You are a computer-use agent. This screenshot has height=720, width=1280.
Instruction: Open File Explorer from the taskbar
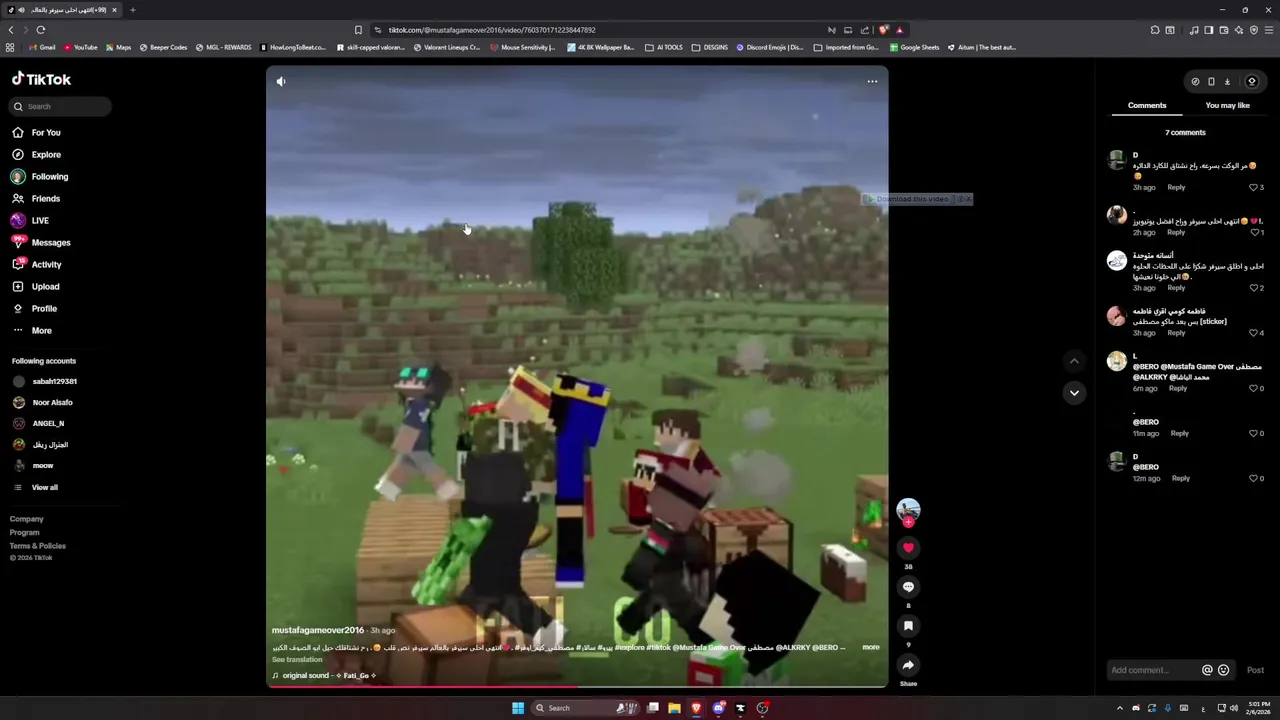click(x=674, y=708)
